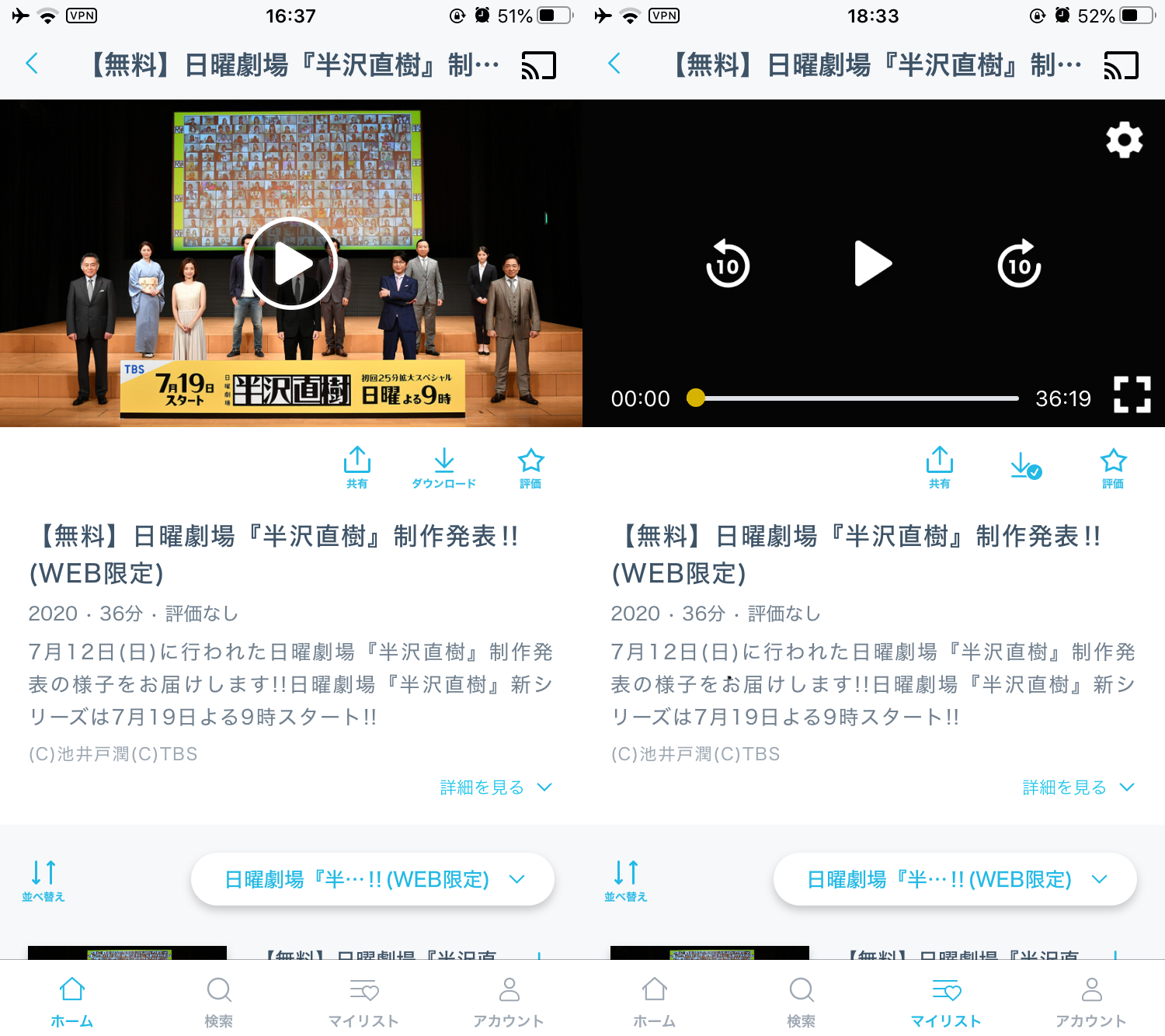Open player settings gear

point(1124,141)
